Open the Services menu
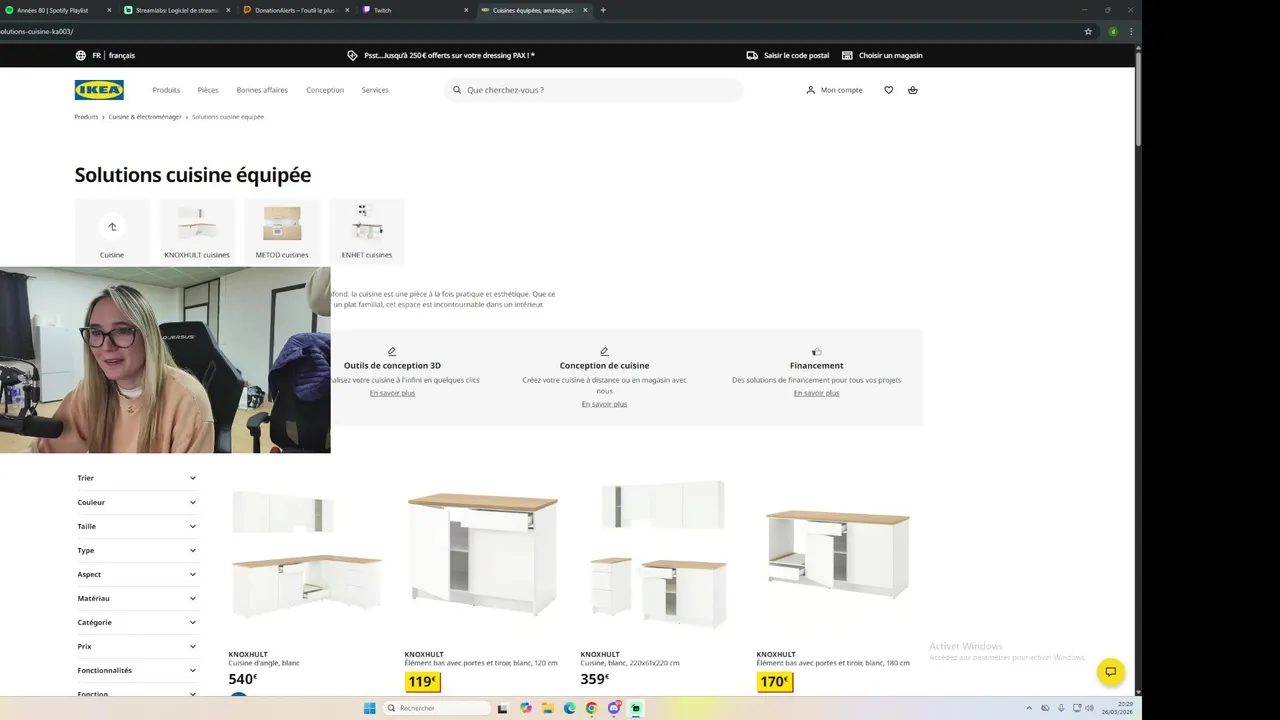This screenshot has height=720, width=1280. [x=375, y=90]
